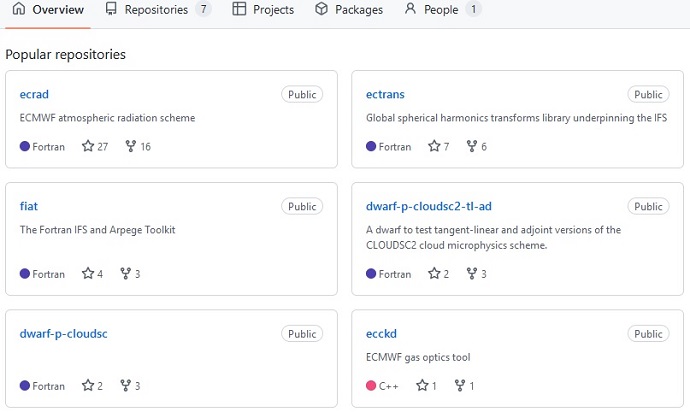Click the star icon on dwarf-p-cloudsc2-tl-ad
This screenshot has width=690, height=412.
[434, 273]
